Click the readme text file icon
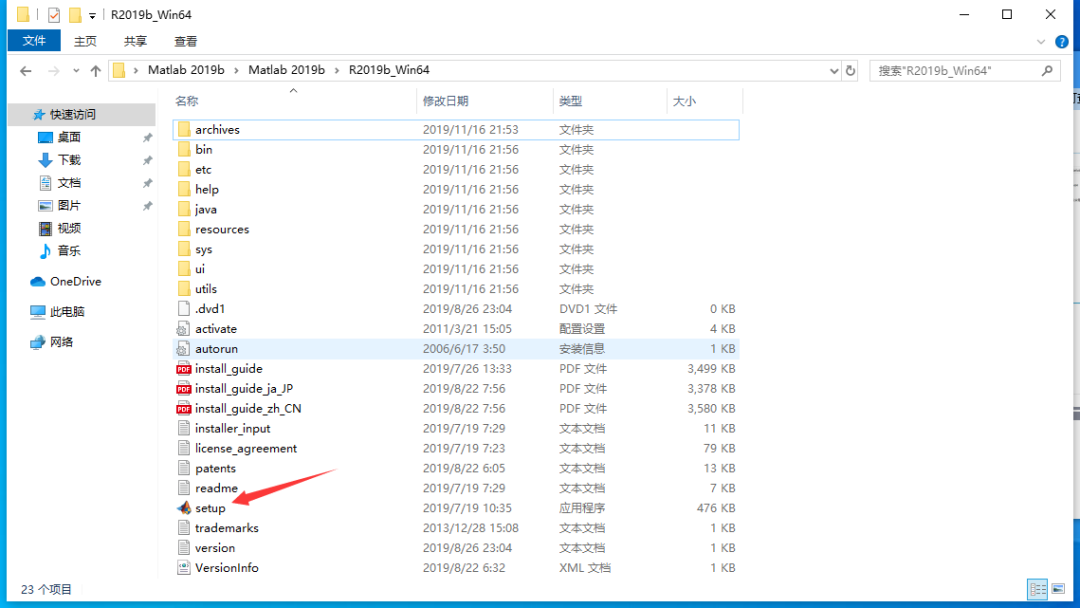This screenshot has width=1080, height=608. [183, 488]
